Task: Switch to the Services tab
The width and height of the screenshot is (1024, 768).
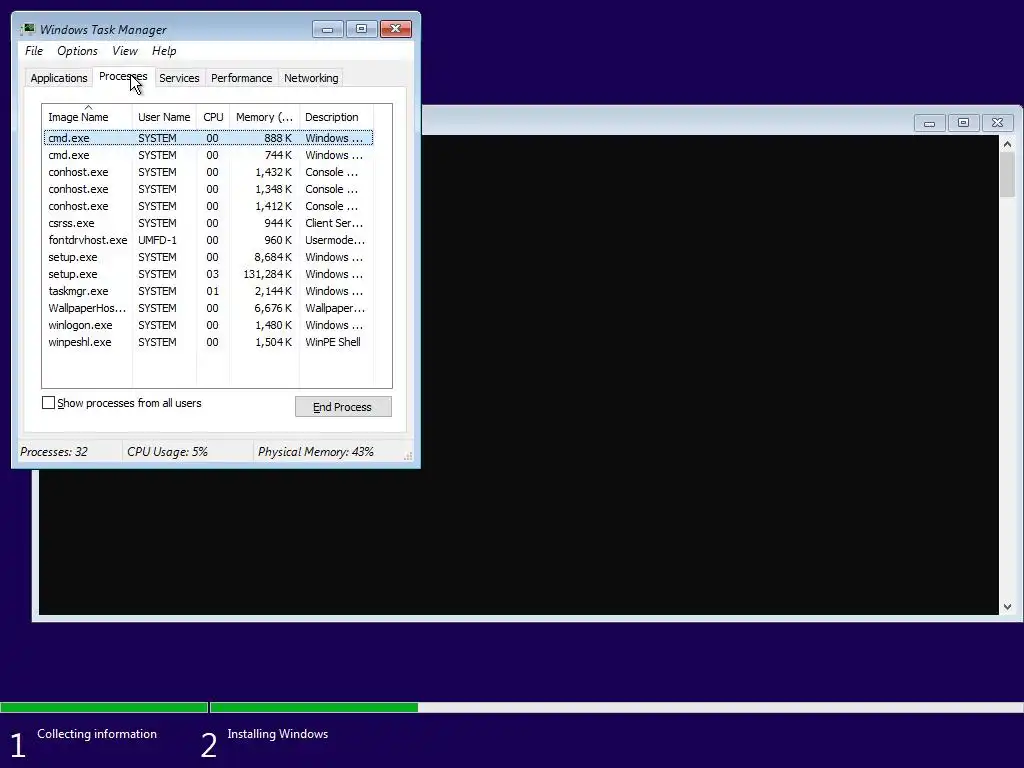Action: tap(180, 78)
